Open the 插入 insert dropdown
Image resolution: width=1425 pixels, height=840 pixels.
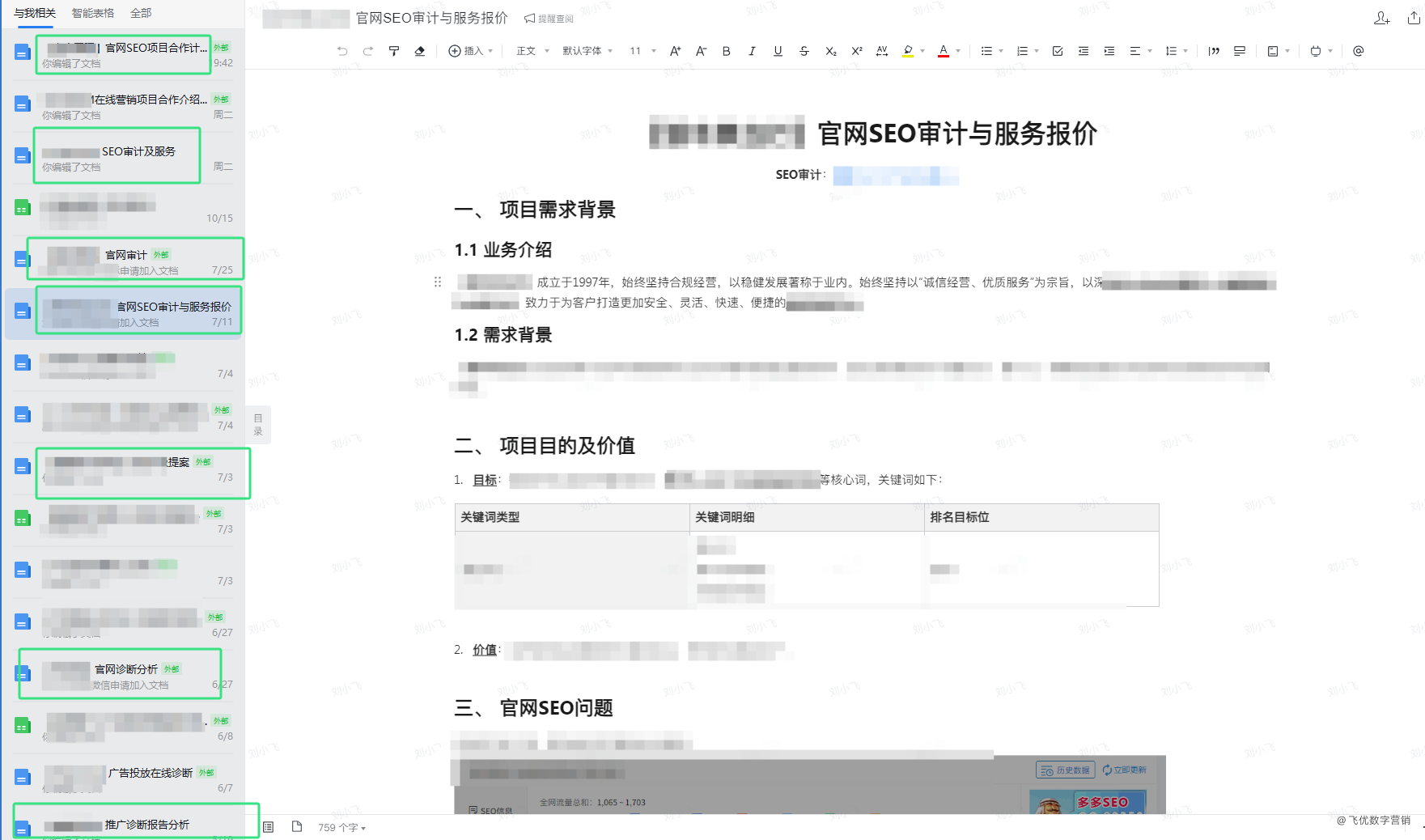(x=471, y=51)
